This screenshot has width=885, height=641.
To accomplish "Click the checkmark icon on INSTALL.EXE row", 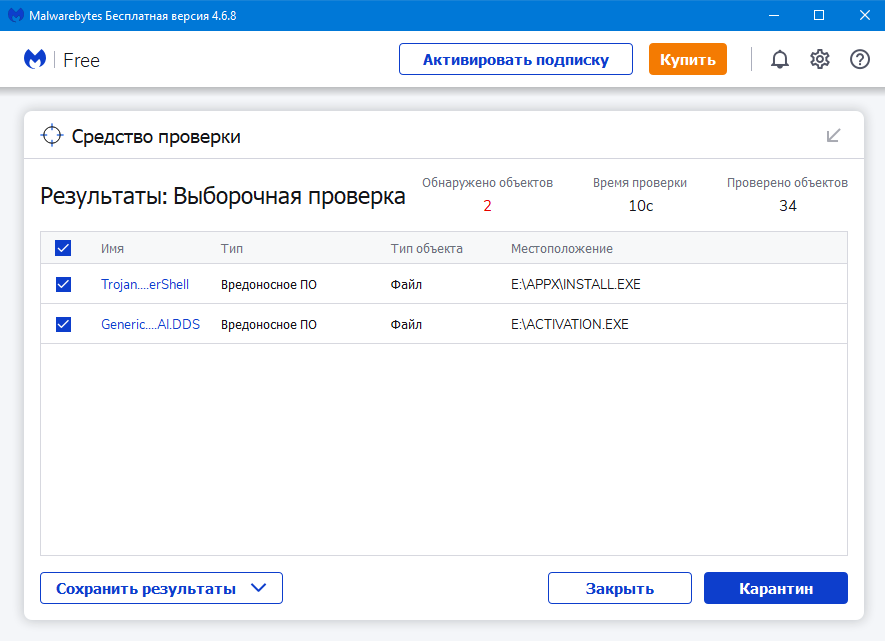I will (x=63, y=284).
